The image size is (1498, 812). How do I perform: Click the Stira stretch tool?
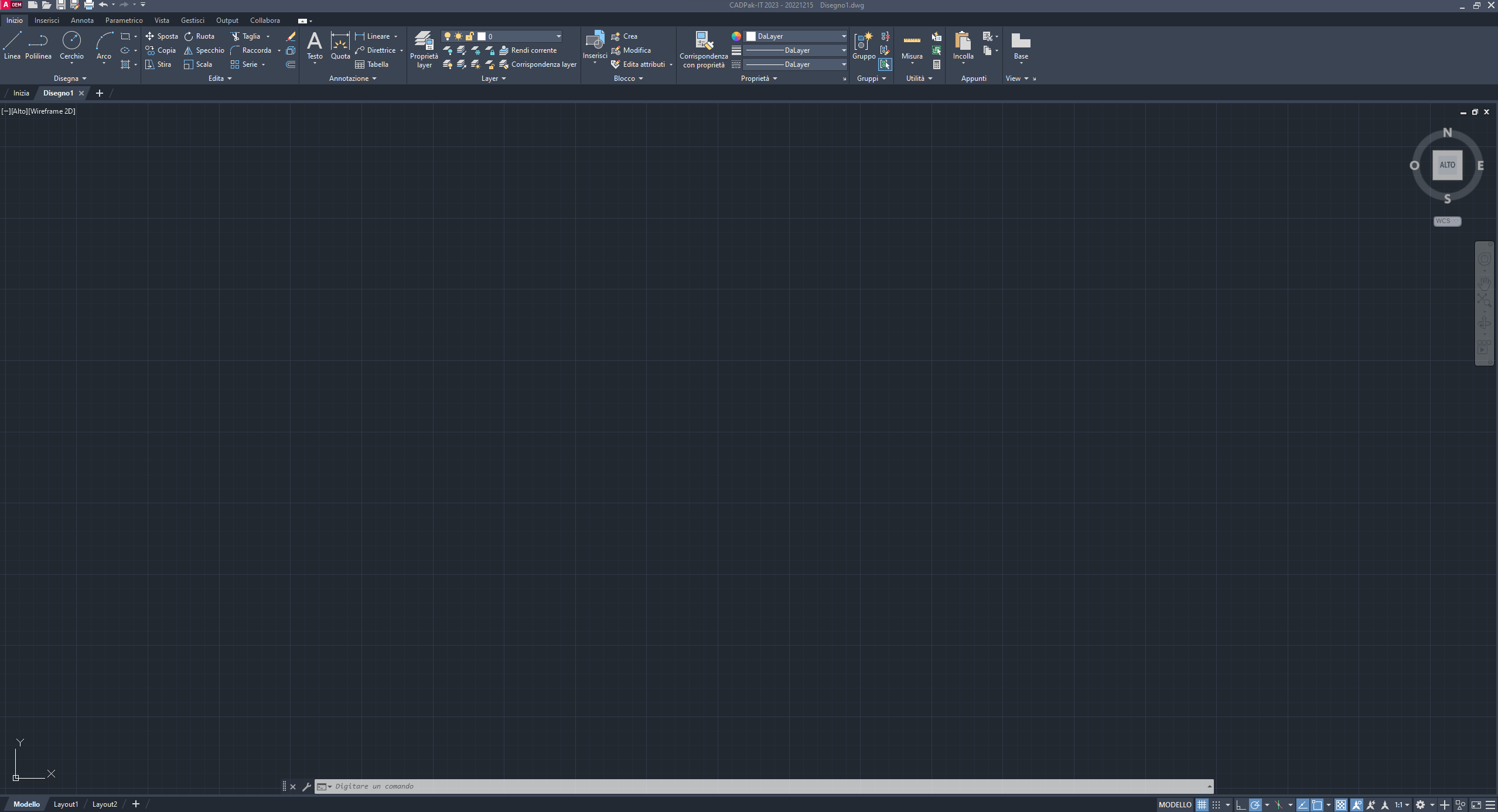(158, 64)
